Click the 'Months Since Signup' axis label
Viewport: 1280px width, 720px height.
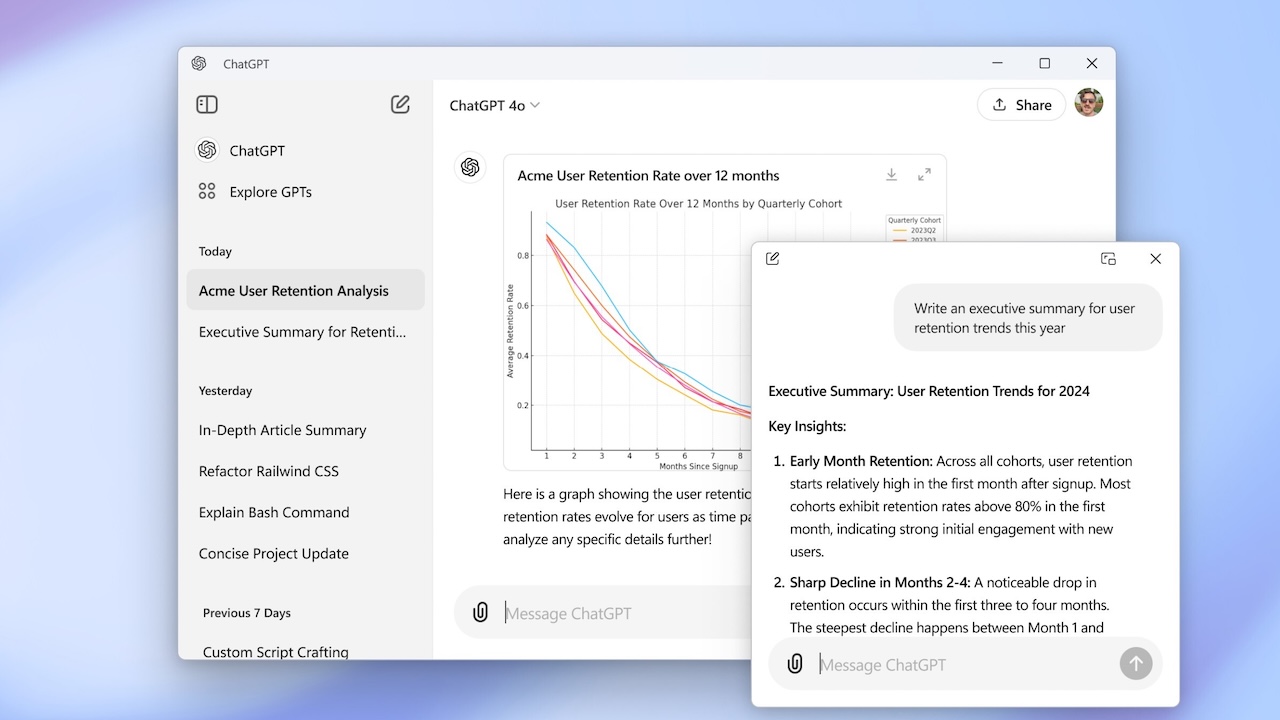coord(698,466)
